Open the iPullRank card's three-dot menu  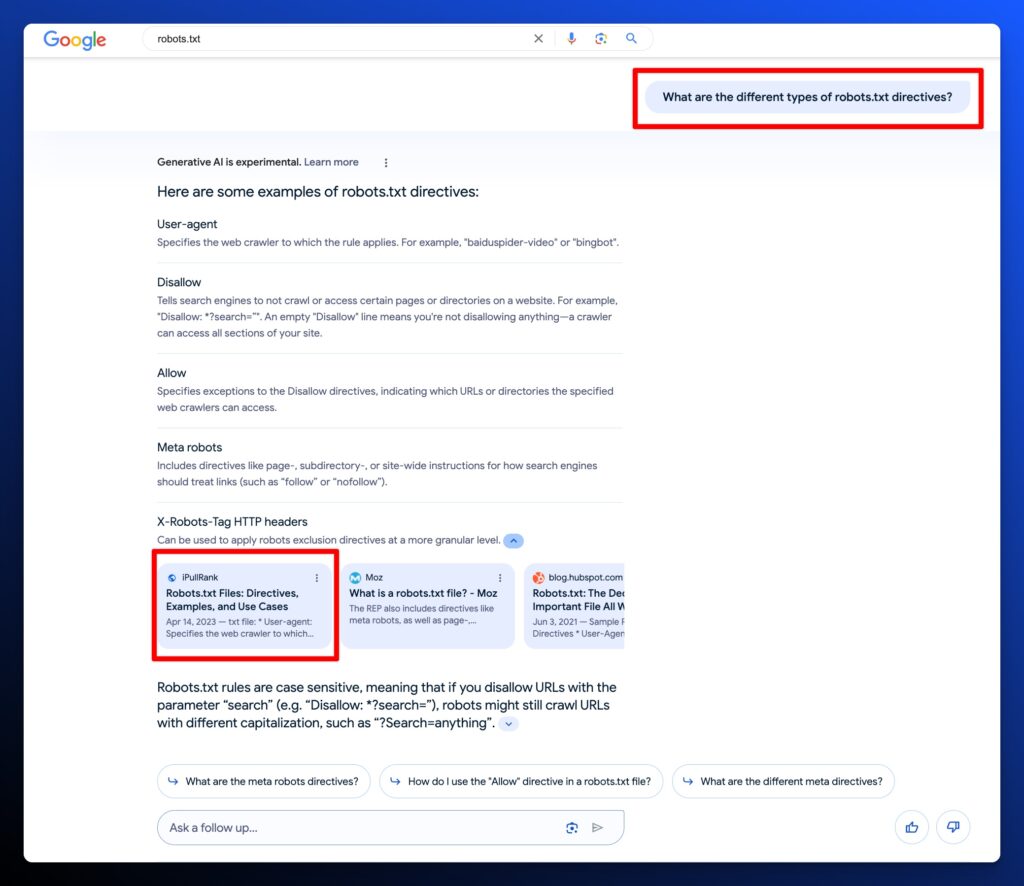click(x=317, y=578)
